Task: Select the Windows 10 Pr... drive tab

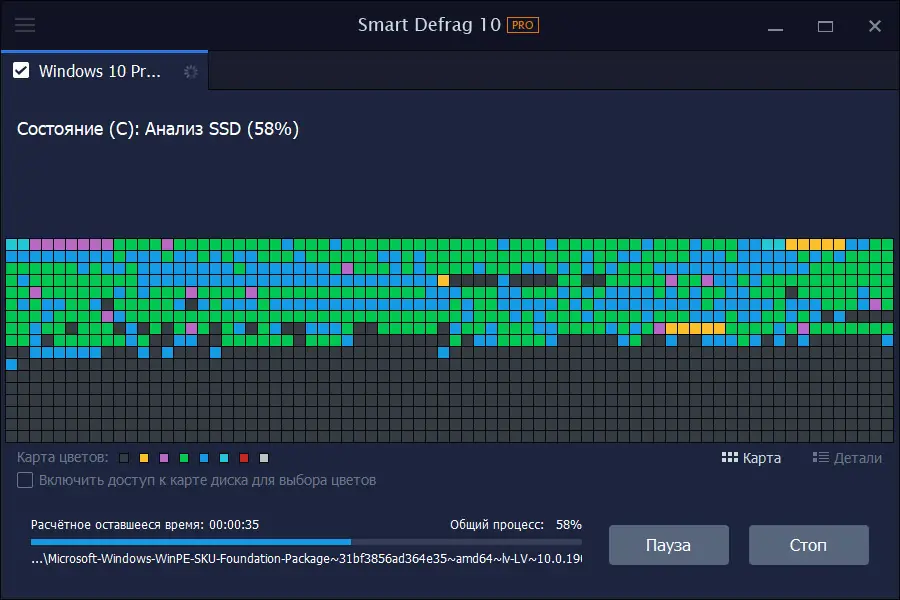Action: point(104,71)
